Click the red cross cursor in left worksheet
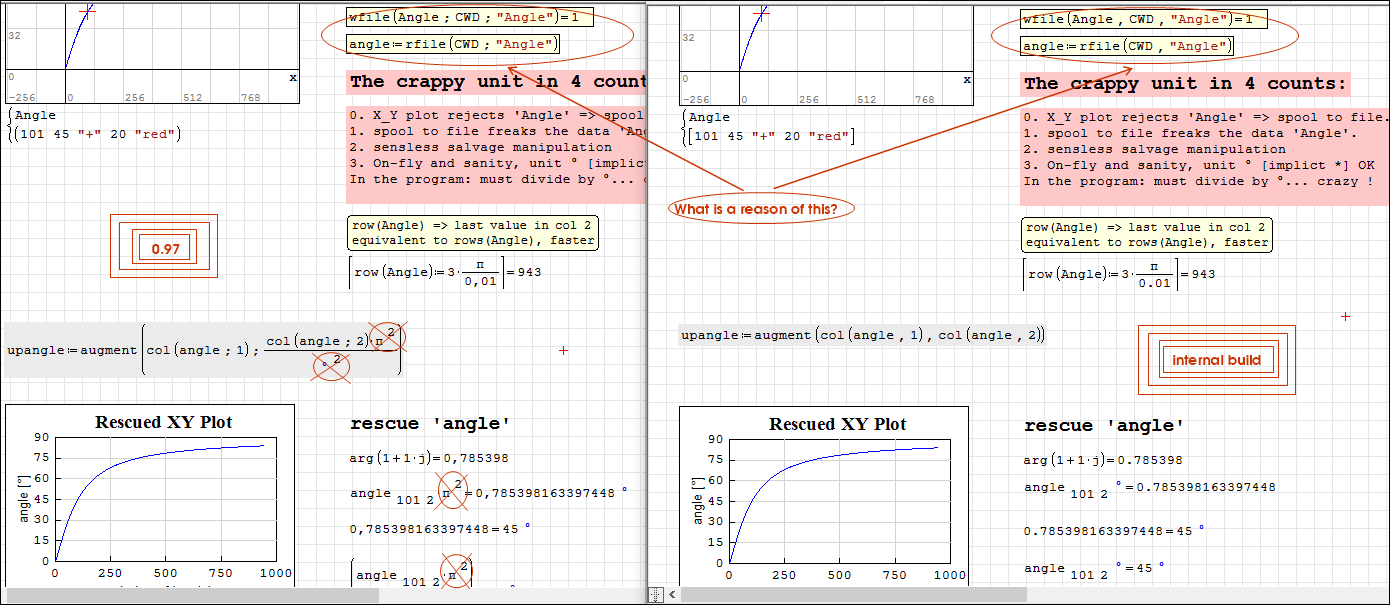This screenshot has width=1390, height=605. (x=564, y=351)
